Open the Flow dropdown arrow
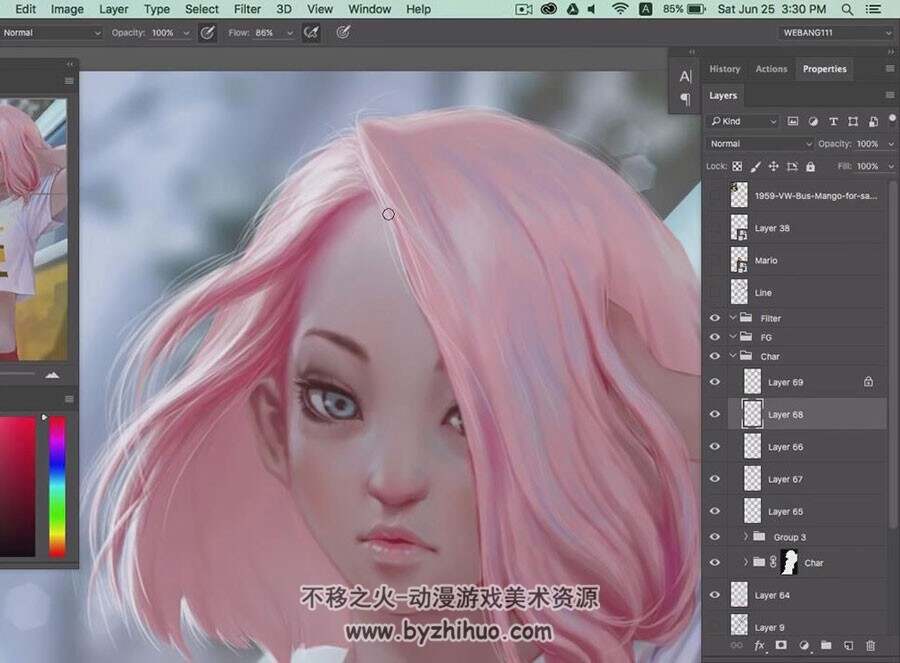The width and height of the screenshot is (900, 663). pyautogui.click(x=290, y=33)
